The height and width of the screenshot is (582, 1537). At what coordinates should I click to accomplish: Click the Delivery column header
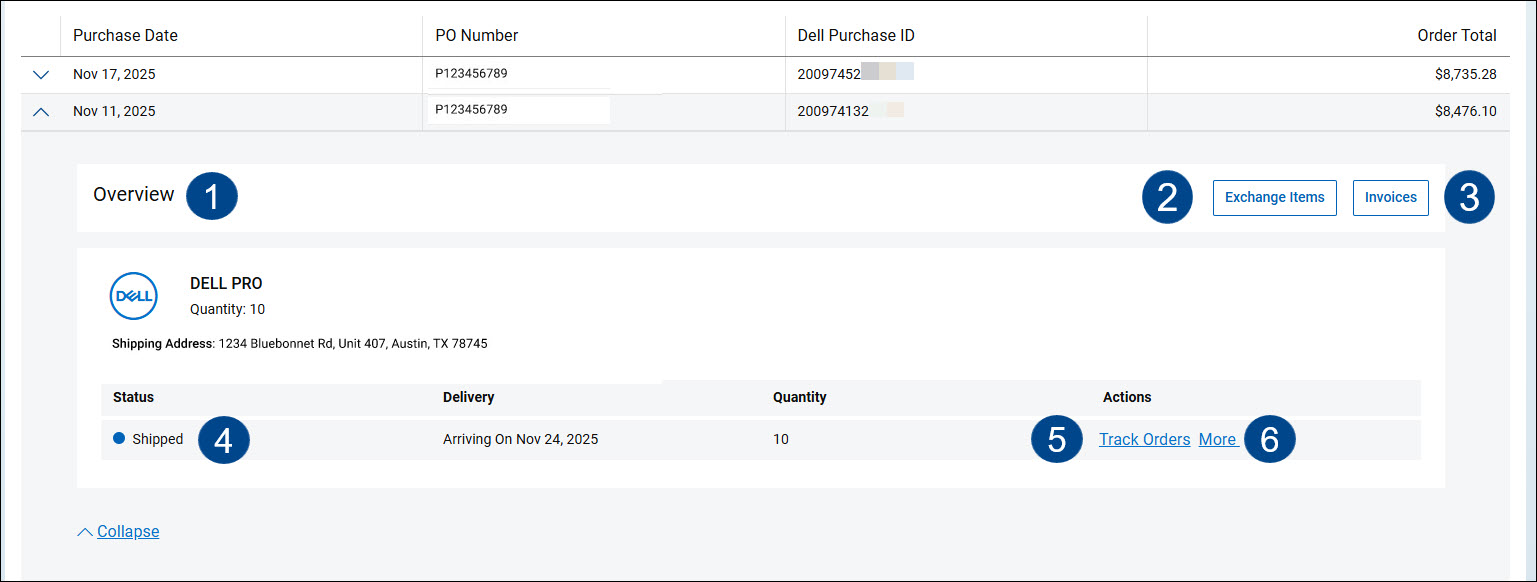[x=469, y=397]
